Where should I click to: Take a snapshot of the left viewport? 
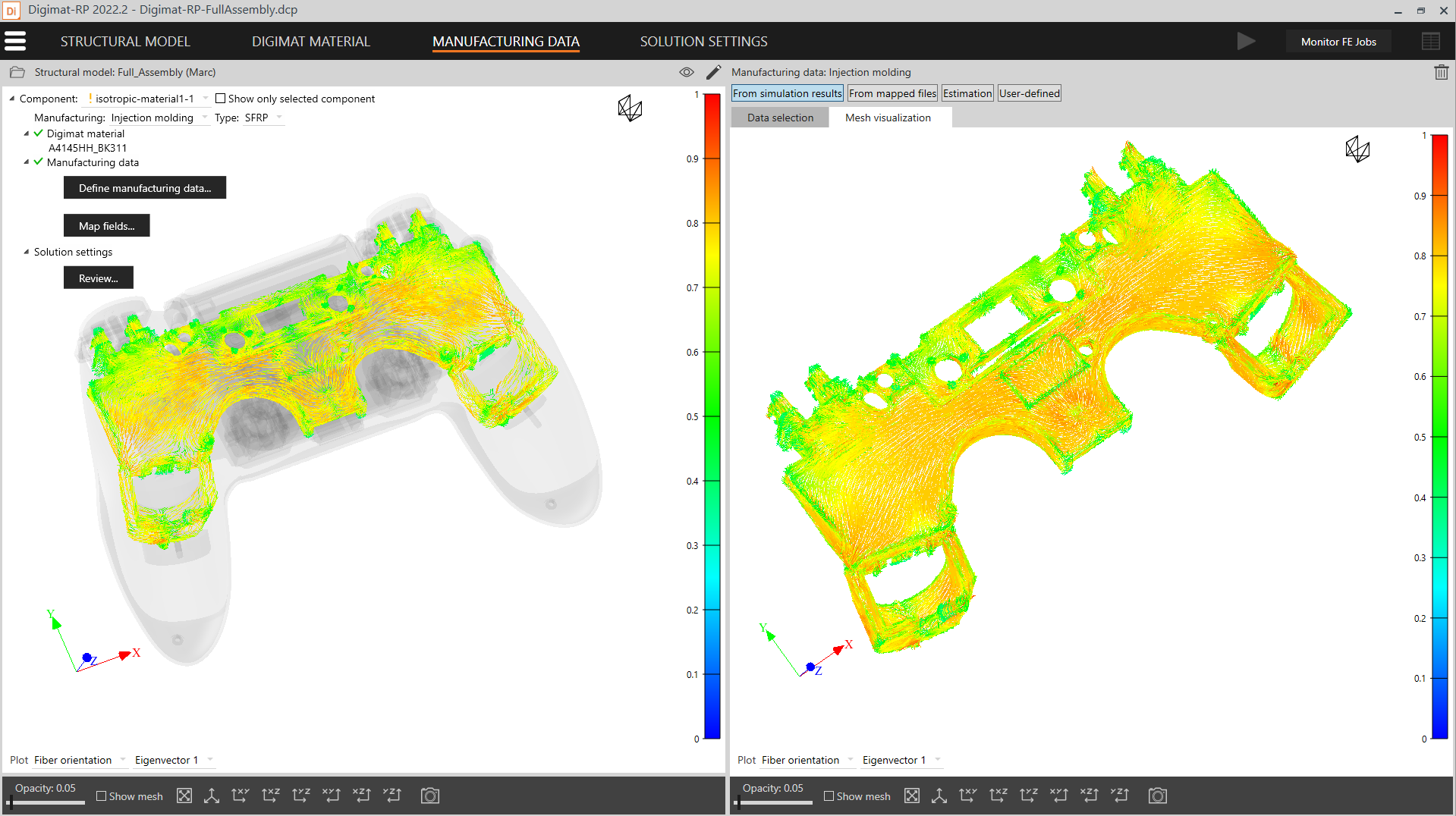pyautogui.click(x=430, y=796)
